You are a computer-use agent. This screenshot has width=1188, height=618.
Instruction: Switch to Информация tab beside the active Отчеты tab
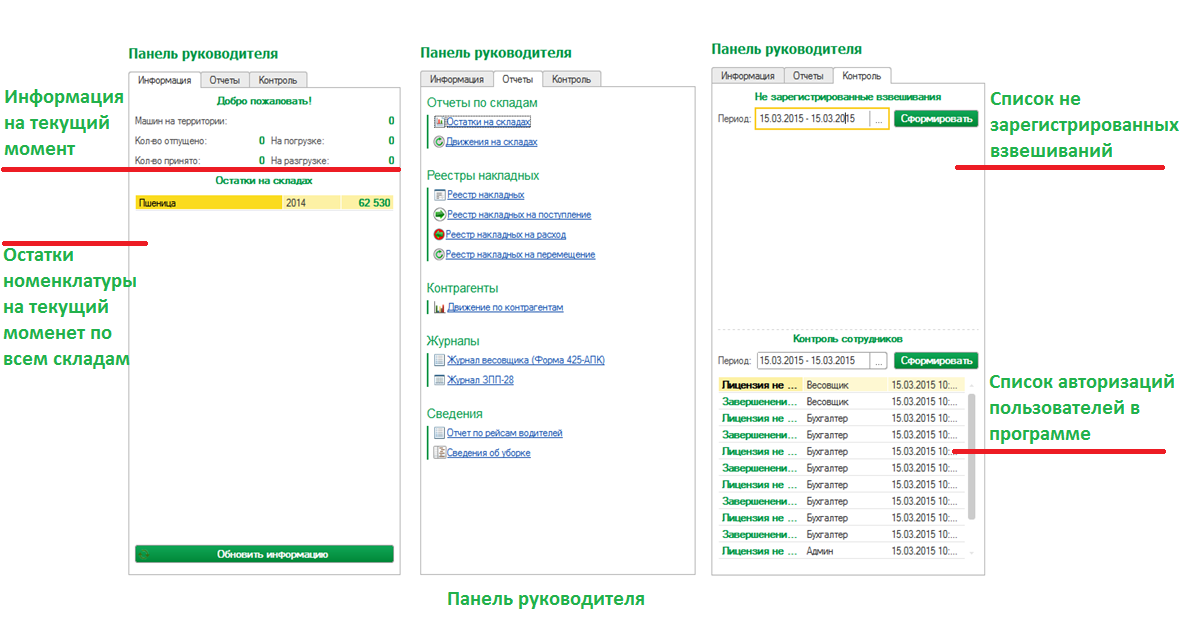coord(457,79)
